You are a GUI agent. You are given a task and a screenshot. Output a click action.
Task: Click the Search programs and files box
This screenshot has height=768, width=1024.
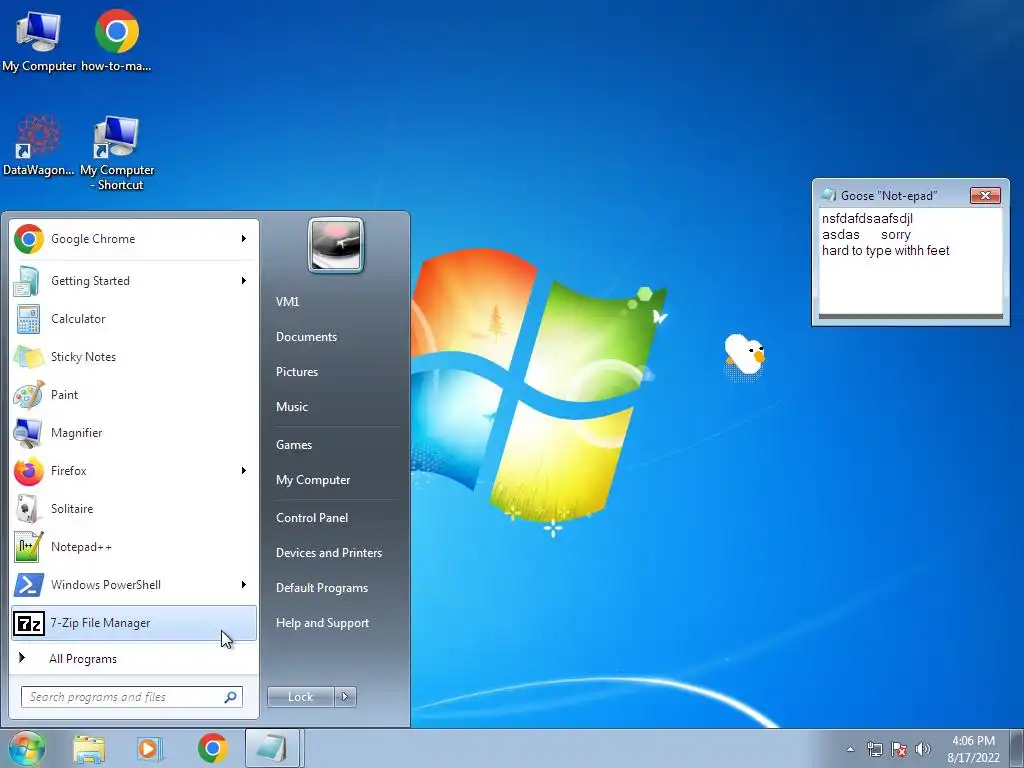click(x=132, y=697)
